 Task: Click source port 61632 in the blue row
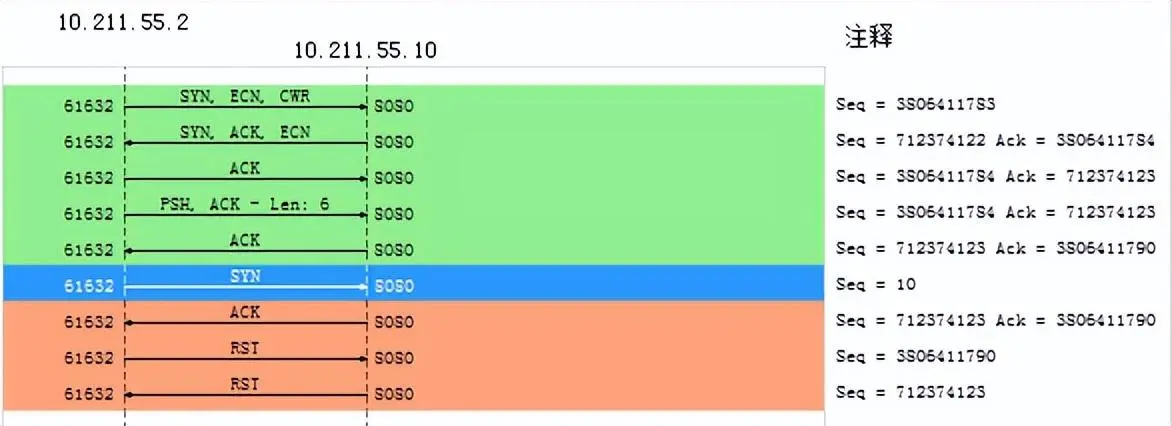click(x=88, y=287)
